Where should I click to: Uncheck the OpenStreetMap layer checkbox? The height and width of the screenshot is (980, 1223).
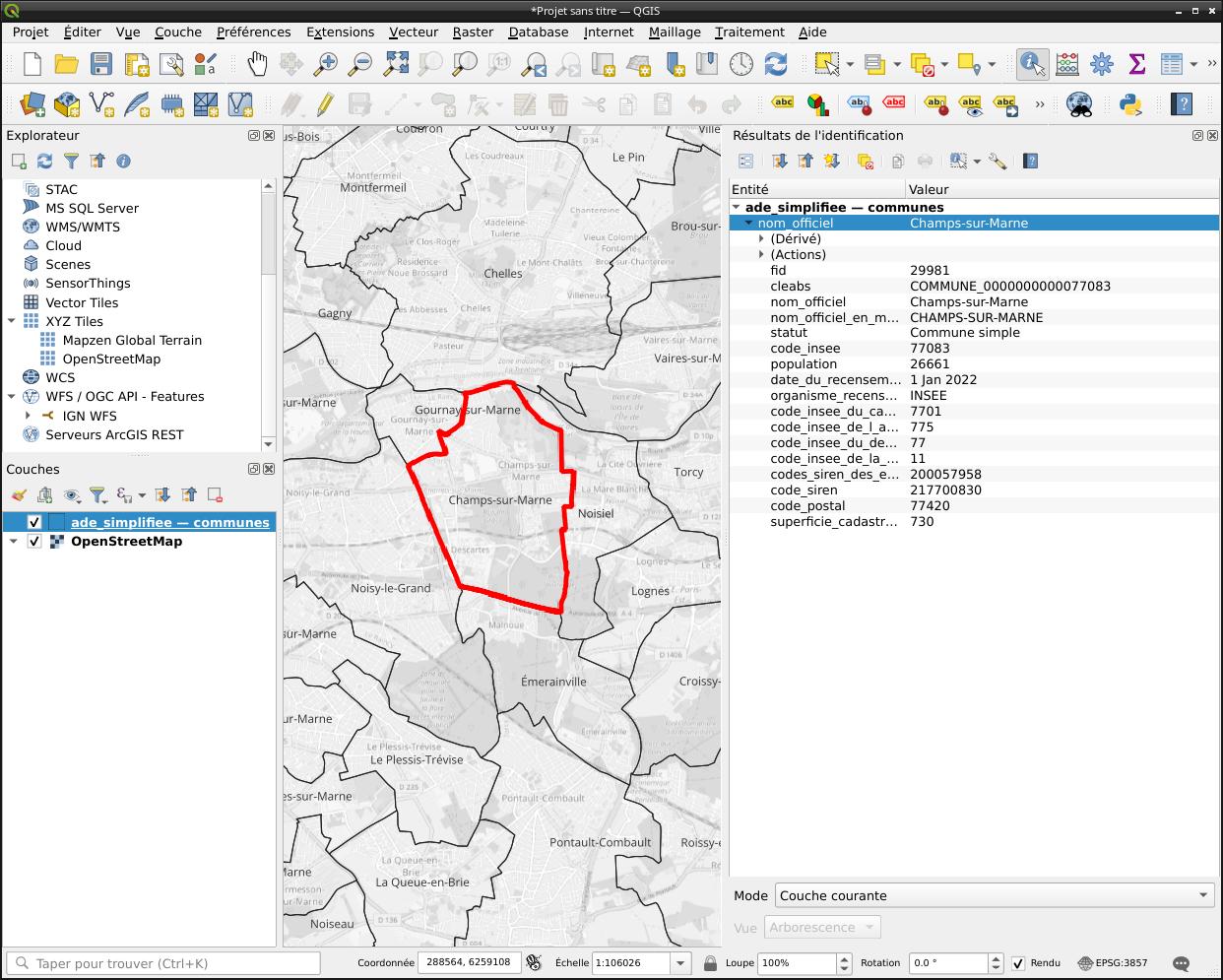point(34,542)
